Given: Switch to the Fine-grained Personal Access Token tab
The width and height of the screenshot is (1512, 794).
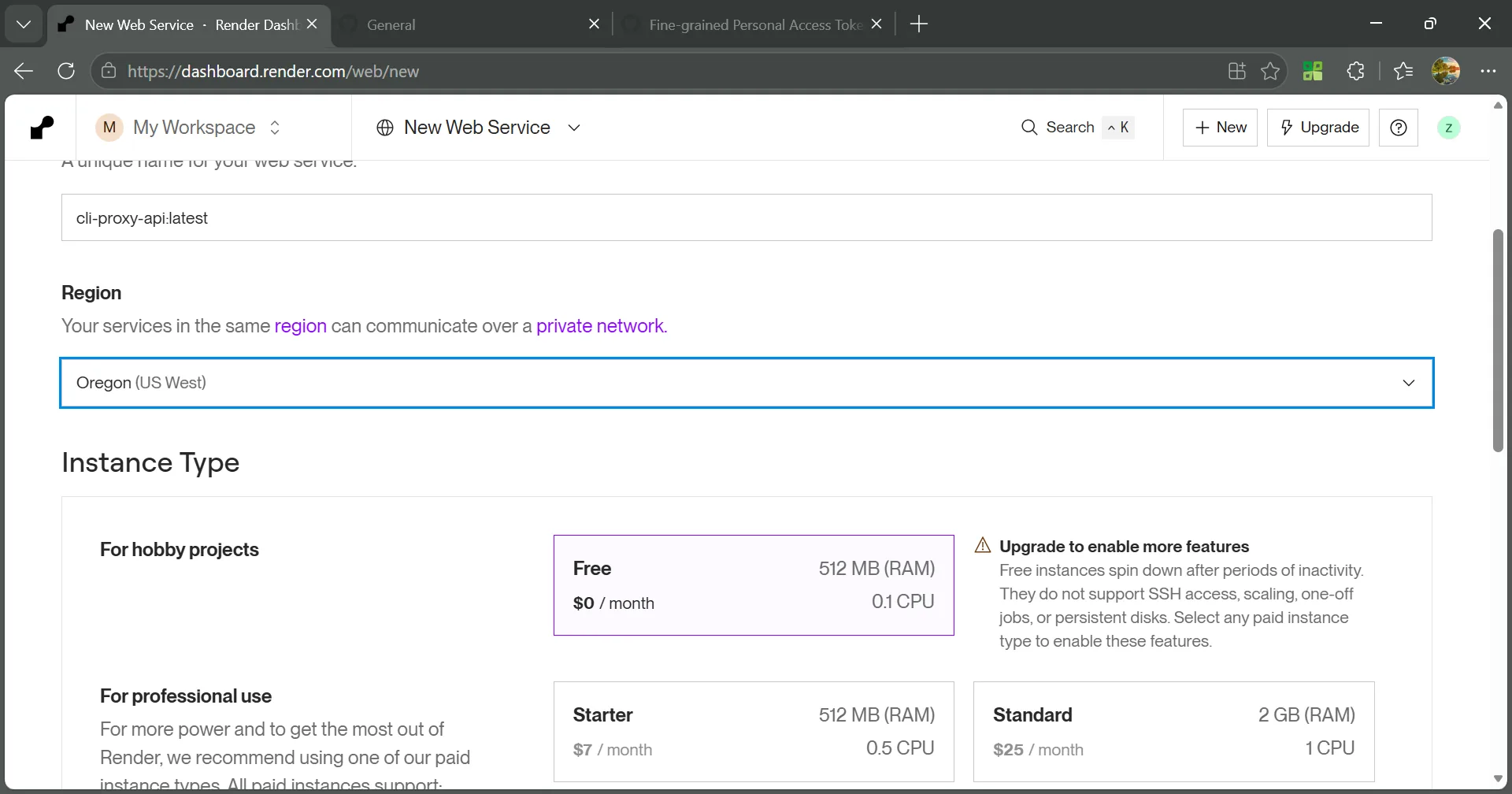Looking at the screenshot, I should [x=754, y=24].
